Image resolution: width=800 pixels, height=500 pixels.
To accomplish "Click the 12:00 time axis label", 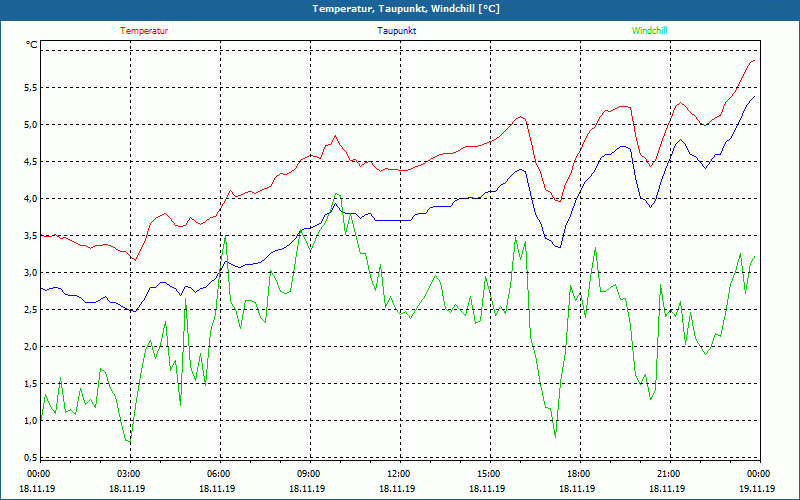I will coord(398,474).
